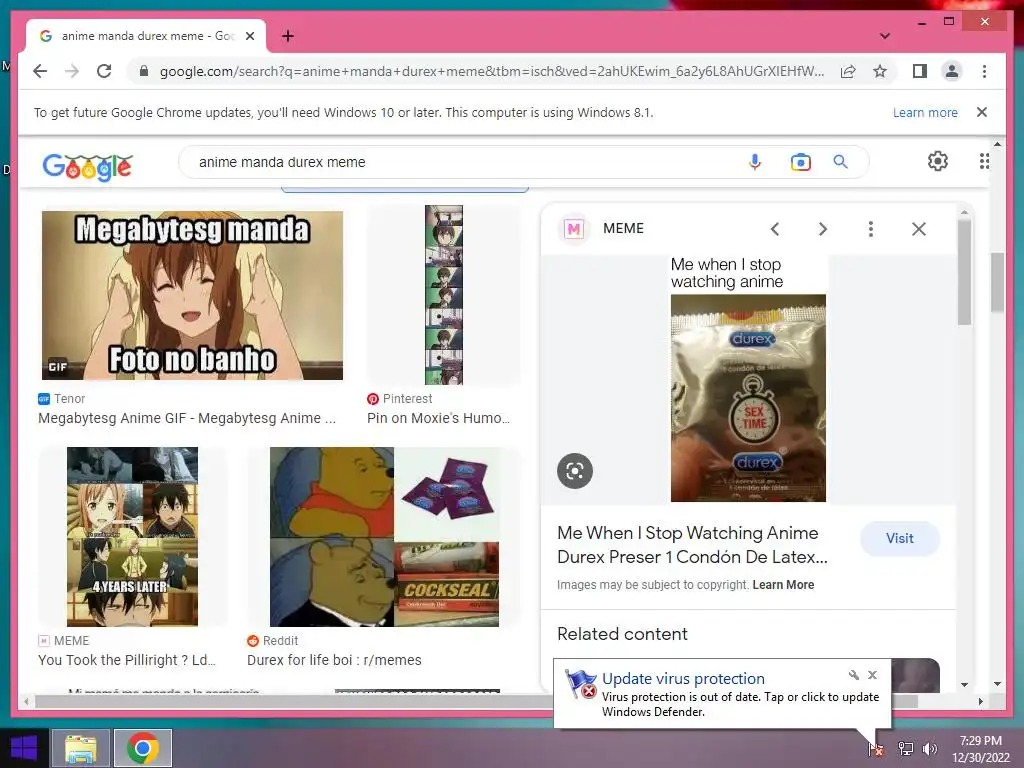1024x768 pixels.
Task: Open the Learn more link in the info bar
Action: (925, 112)
